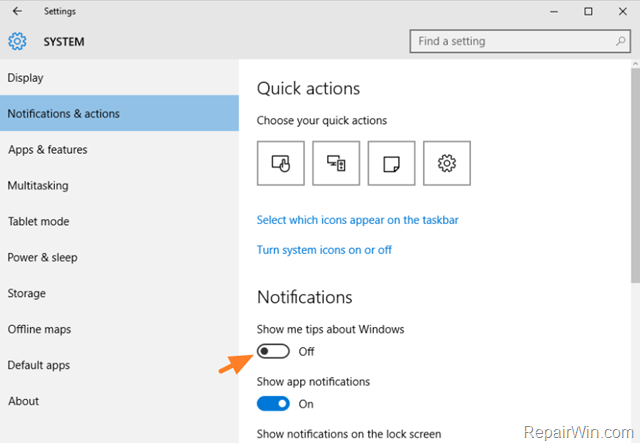Turn off Show app notifications switch
640x443 pixels.
tap(273, 404)
